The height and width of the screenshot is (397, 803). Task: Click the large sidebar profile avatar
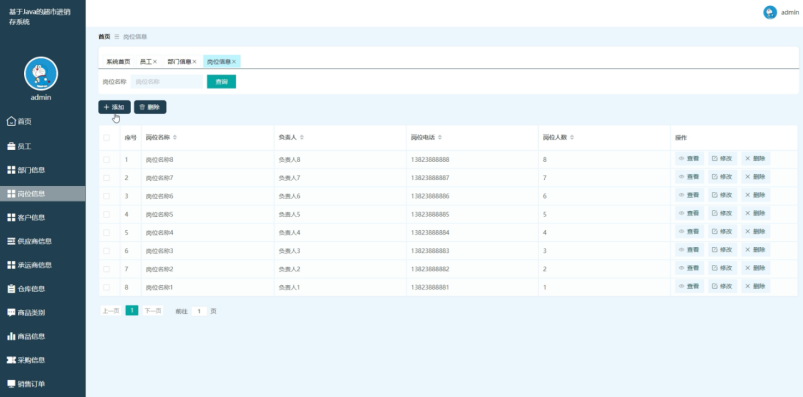point(41,73)
